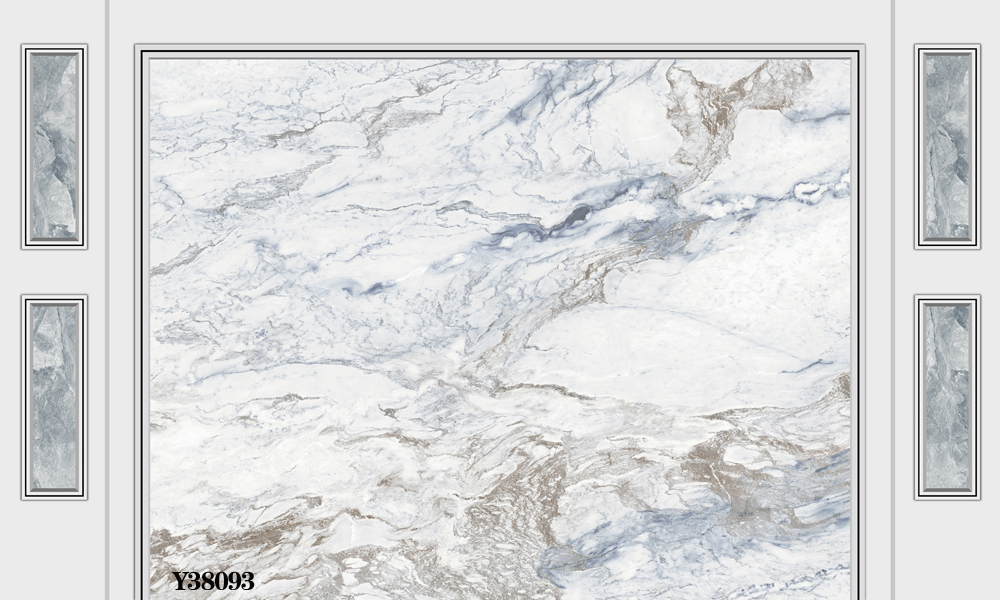Click the top-left gray marble panel
This screenshot has width=1000, height=600.
pos(54,146)
